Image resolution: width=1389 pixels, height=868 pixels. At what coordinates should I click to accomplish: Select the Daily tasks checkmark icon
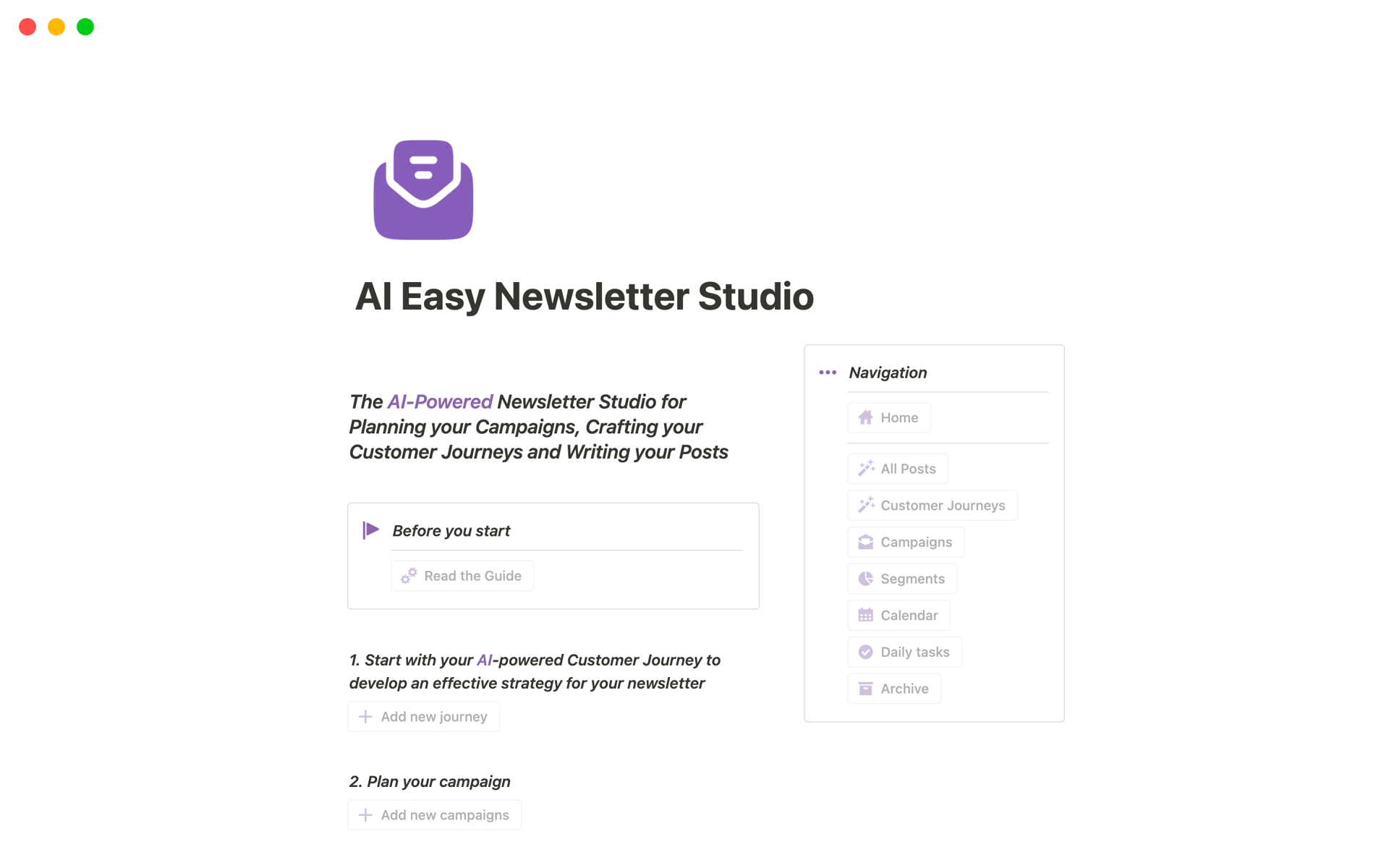pyautogui.click(x=864, y=651)
